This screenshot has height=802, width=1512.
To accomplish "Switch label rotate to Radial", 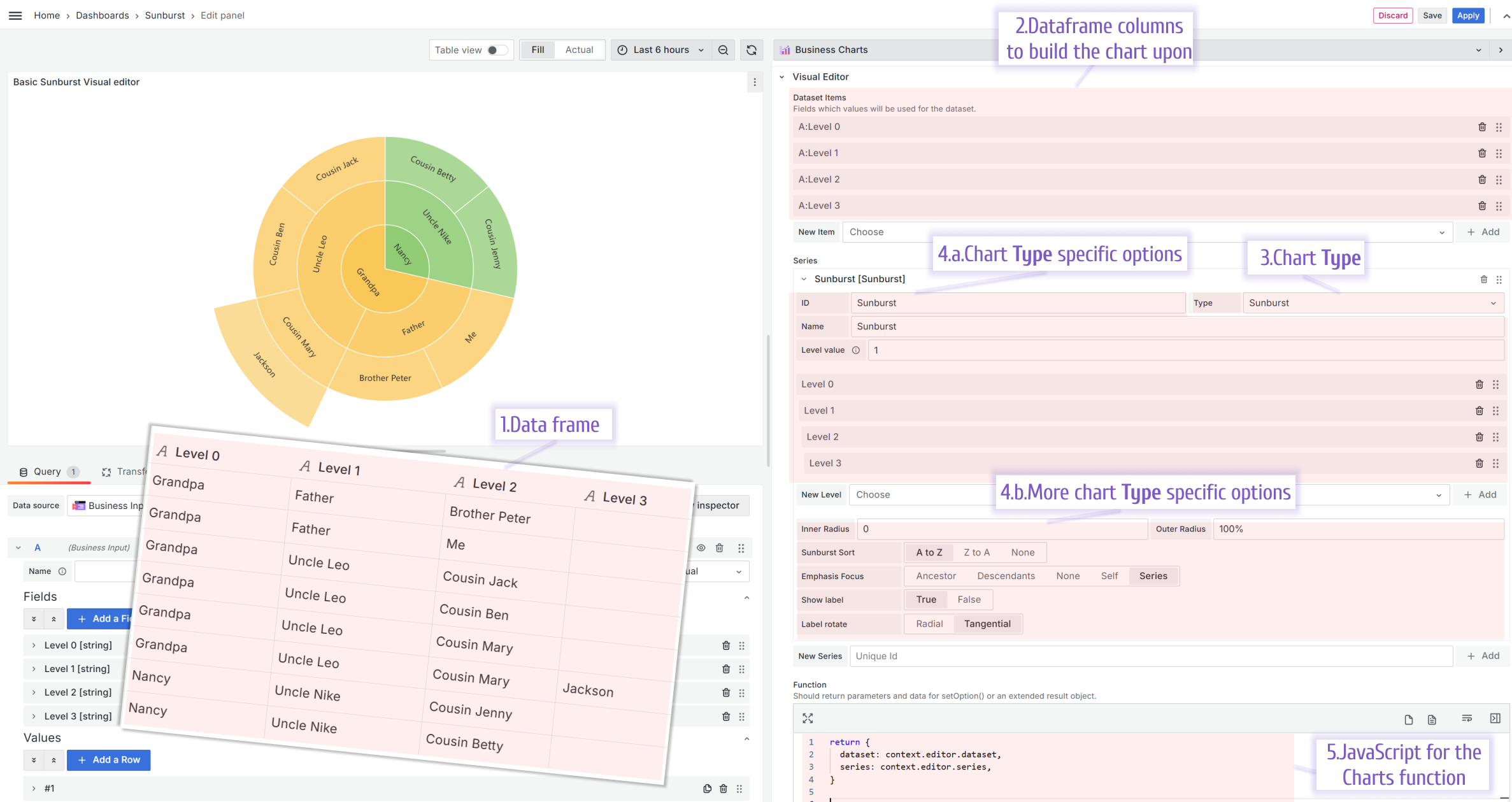I will click(x=930, y=624).
